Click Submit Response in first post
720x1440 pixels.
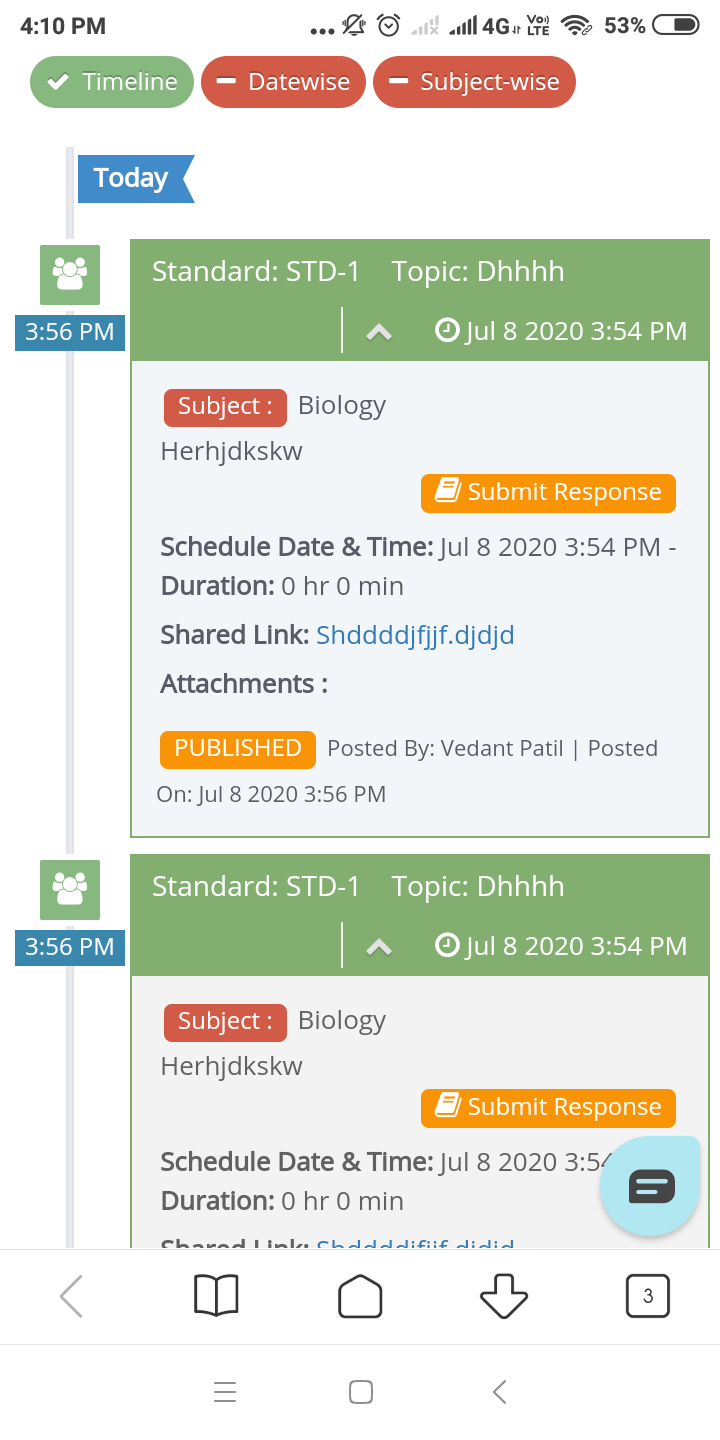point(548,493)
